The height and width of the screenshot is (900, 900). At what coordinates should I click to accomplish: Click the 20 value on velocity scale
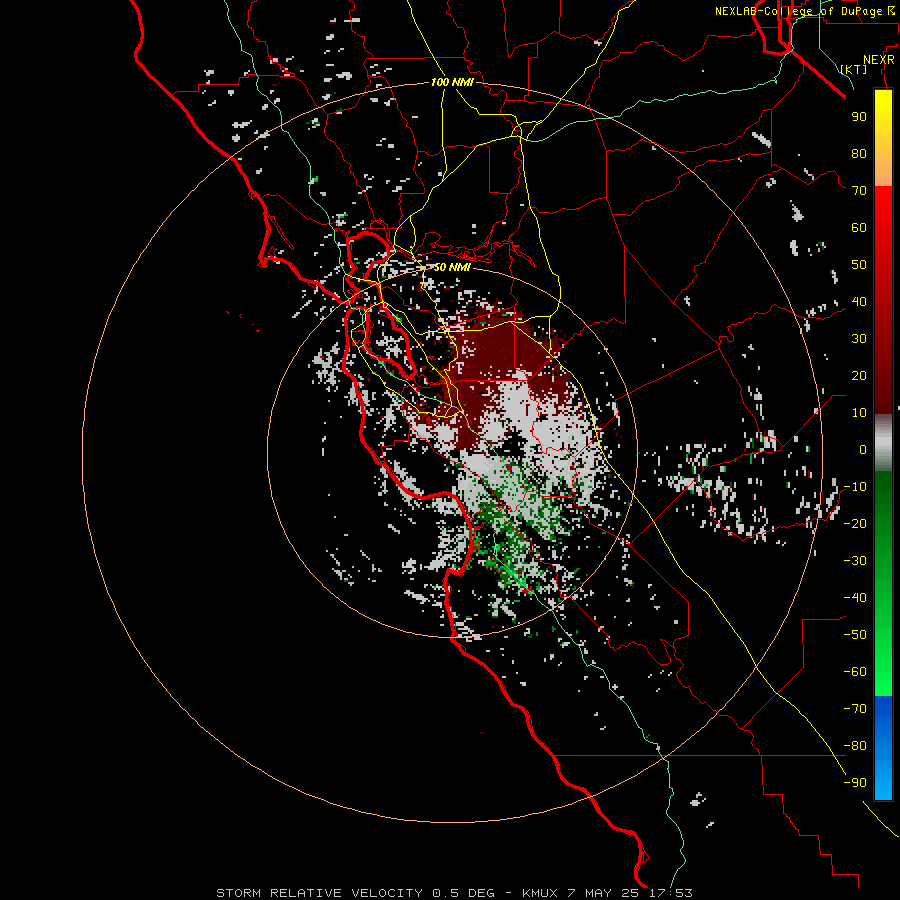click(x=859, y=376)
